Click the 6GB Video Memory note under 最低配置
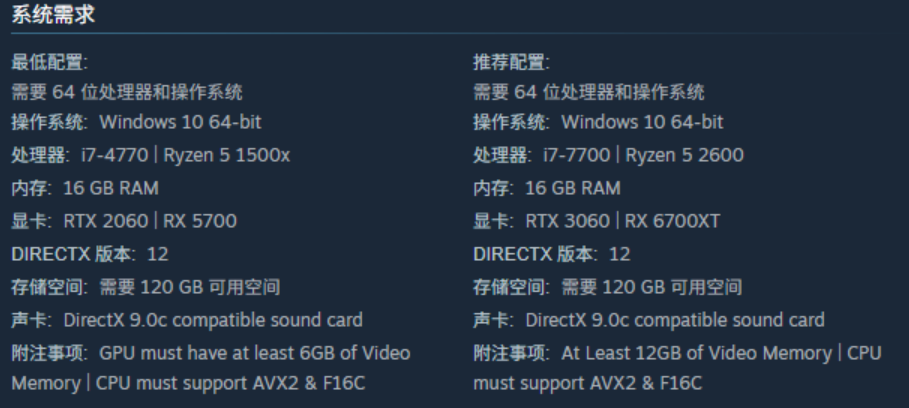 (210, 367)
